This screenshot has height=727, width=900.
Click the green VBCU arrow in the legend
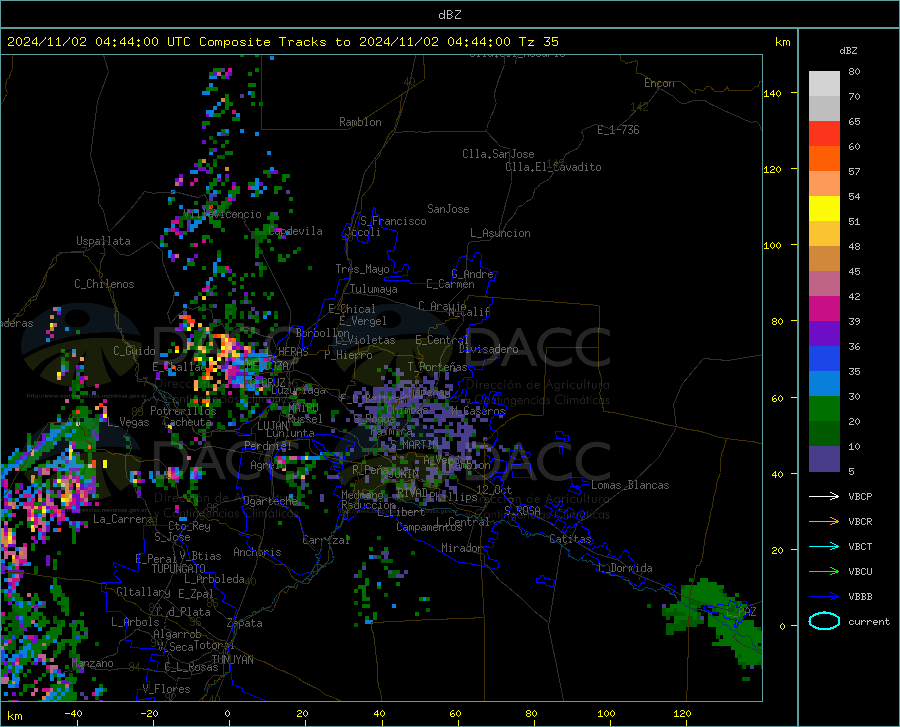[x=824, y=571]
